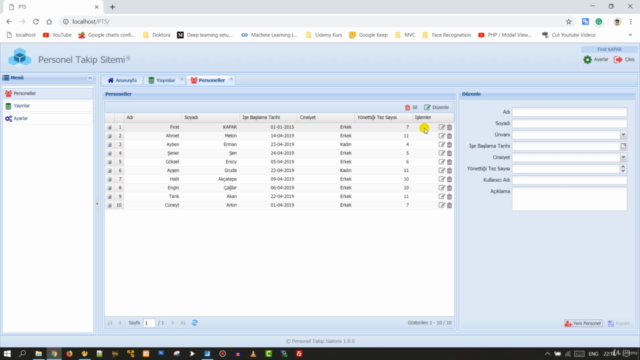Screen dimensions: 640x360
Task: Open Cinsiyet dropdown in form
Action: point(623,158)
